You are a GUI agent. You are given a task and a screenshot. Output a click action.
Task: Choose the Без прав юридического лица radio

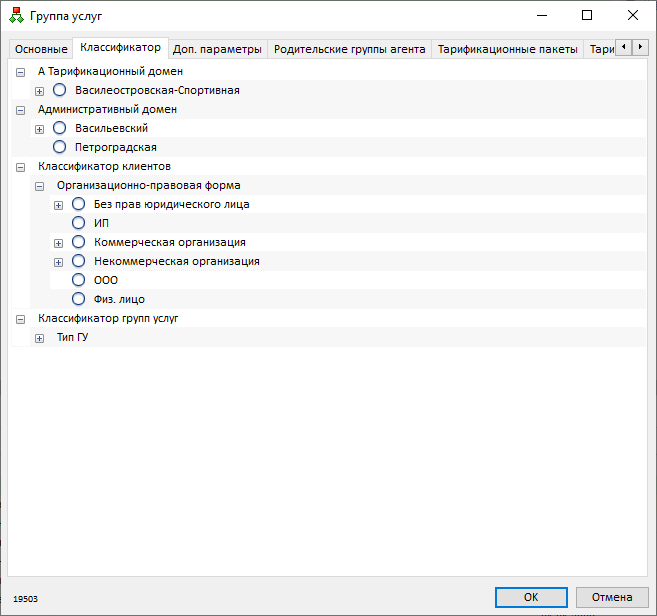click(x=78, y=204)
